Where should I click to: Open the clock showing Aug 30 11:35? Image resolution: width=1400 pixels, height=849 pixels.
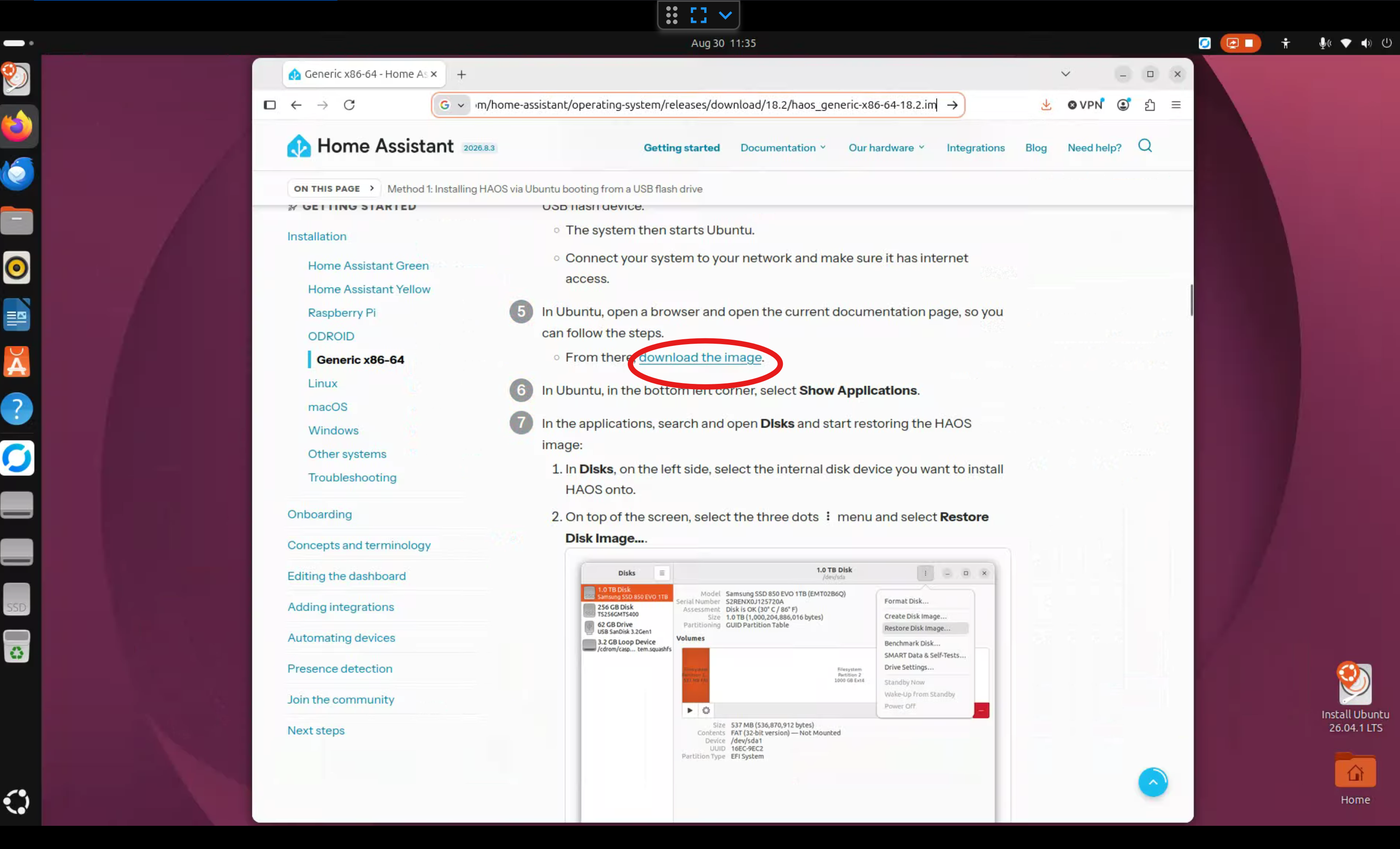pyautogui.click(x=723, y=44)
